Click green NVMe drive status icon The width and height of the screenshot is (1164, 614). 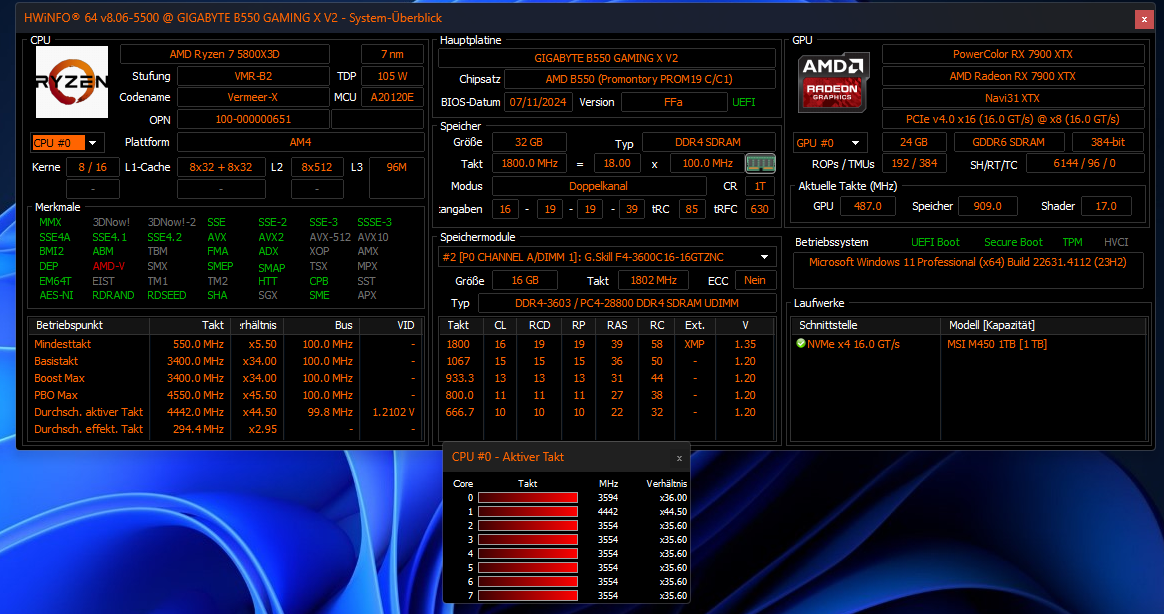[801, 344]
